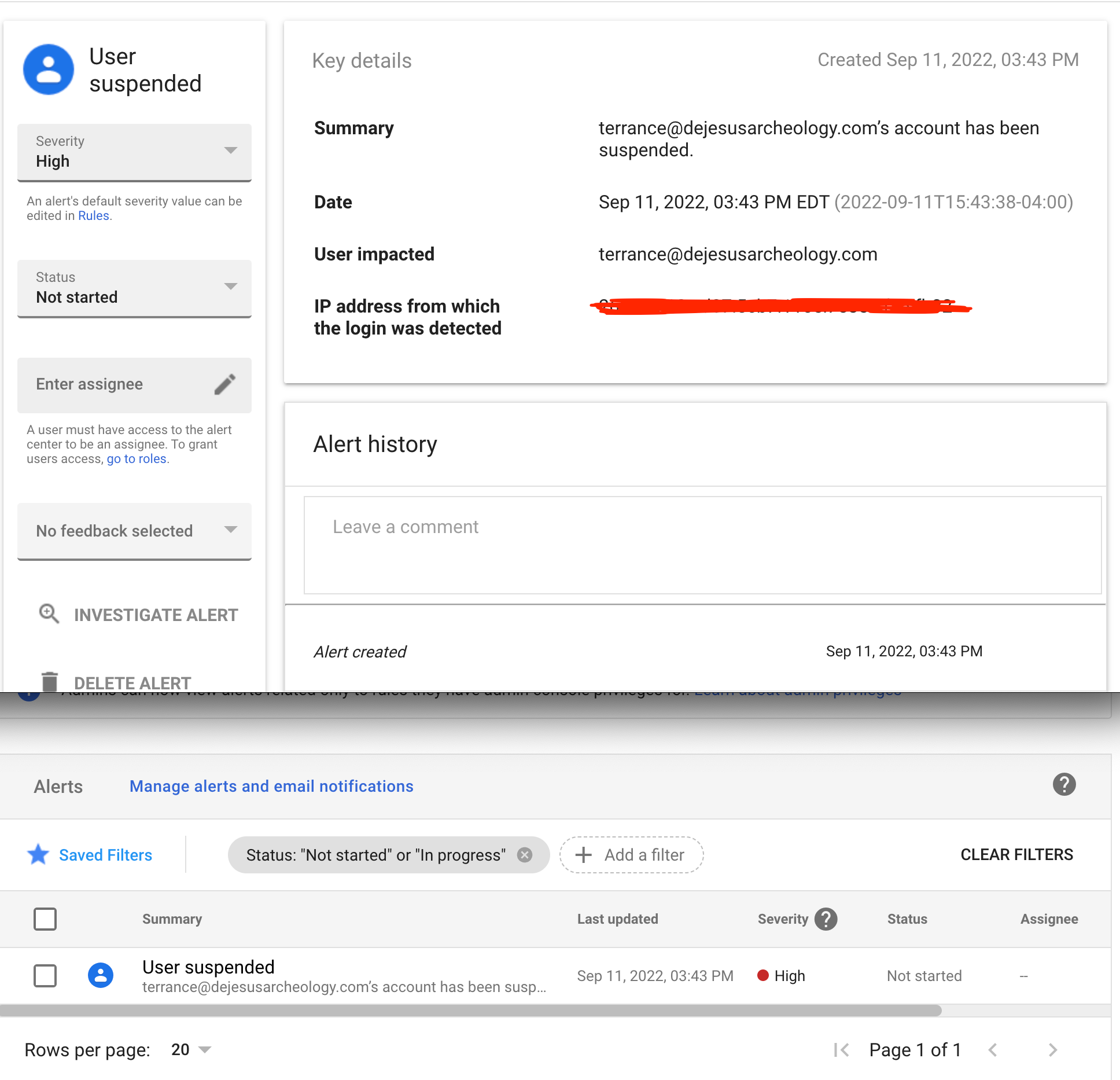
Task: Click the Leave a comment text box
Action: (702, 545)
